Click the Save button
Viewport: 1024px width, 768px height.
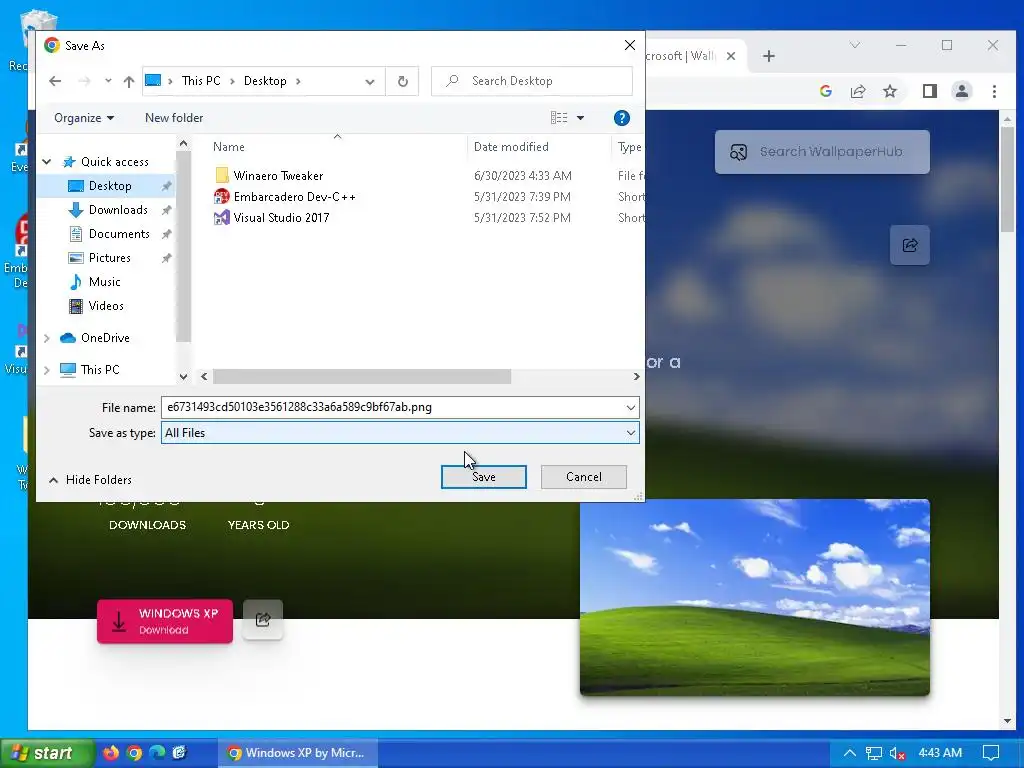pos(483,477)
